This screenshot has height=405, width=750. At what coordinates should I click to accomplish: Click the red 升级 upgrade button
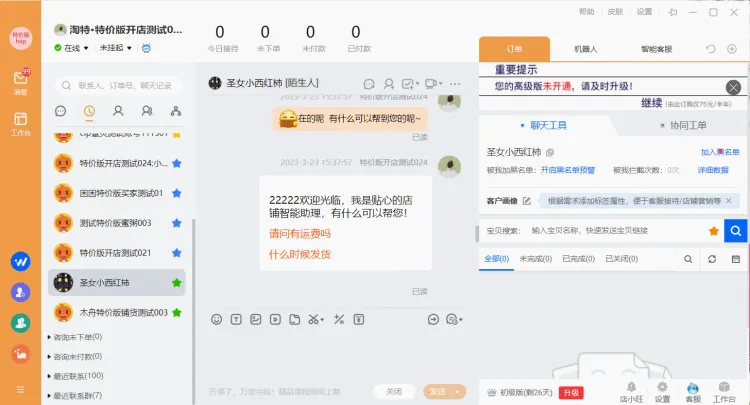pos(570,392)
